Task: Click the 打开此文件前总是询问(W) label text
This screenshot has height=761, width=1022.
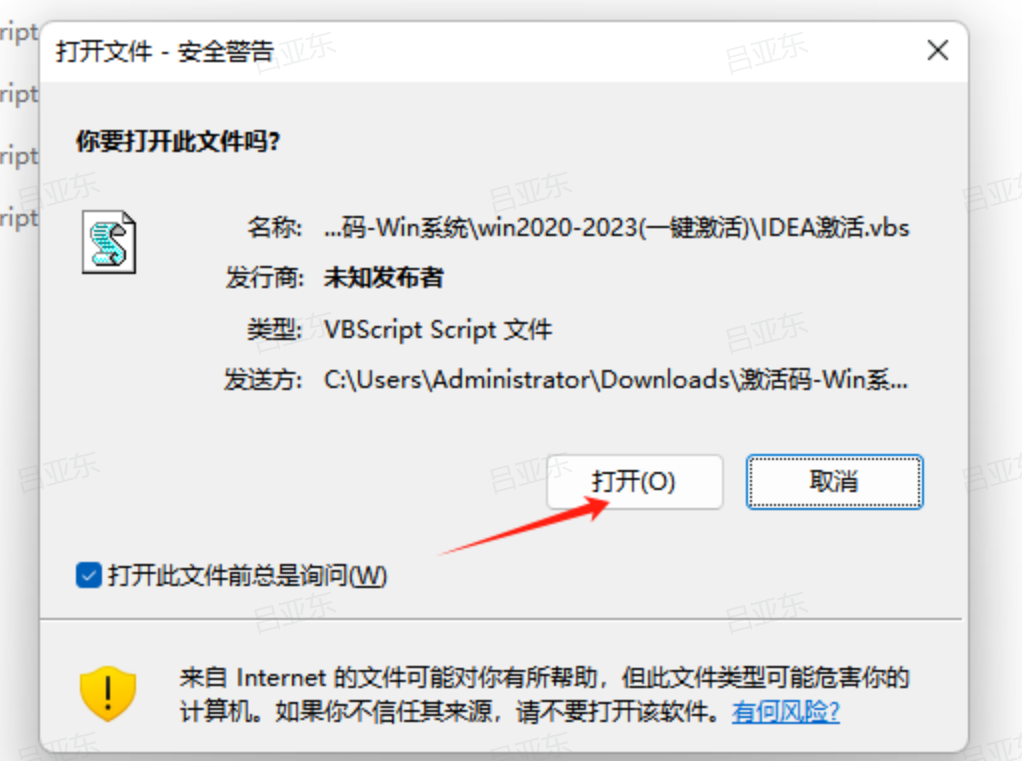Action: point(248,576)
